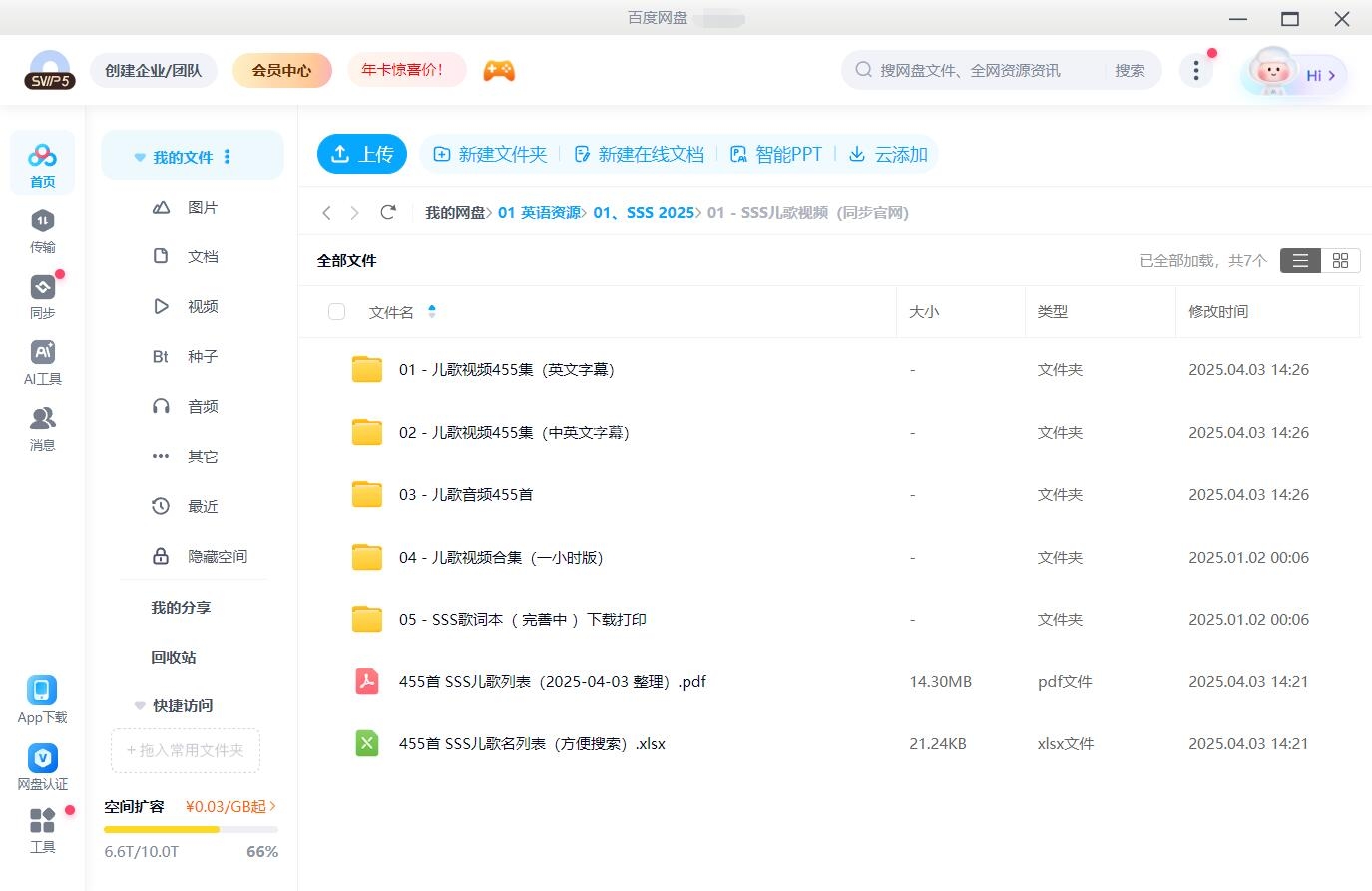1372x891 pixels.
Task: Open the 消息 messages sidebar icon
Action: click(x=42, y=428)
